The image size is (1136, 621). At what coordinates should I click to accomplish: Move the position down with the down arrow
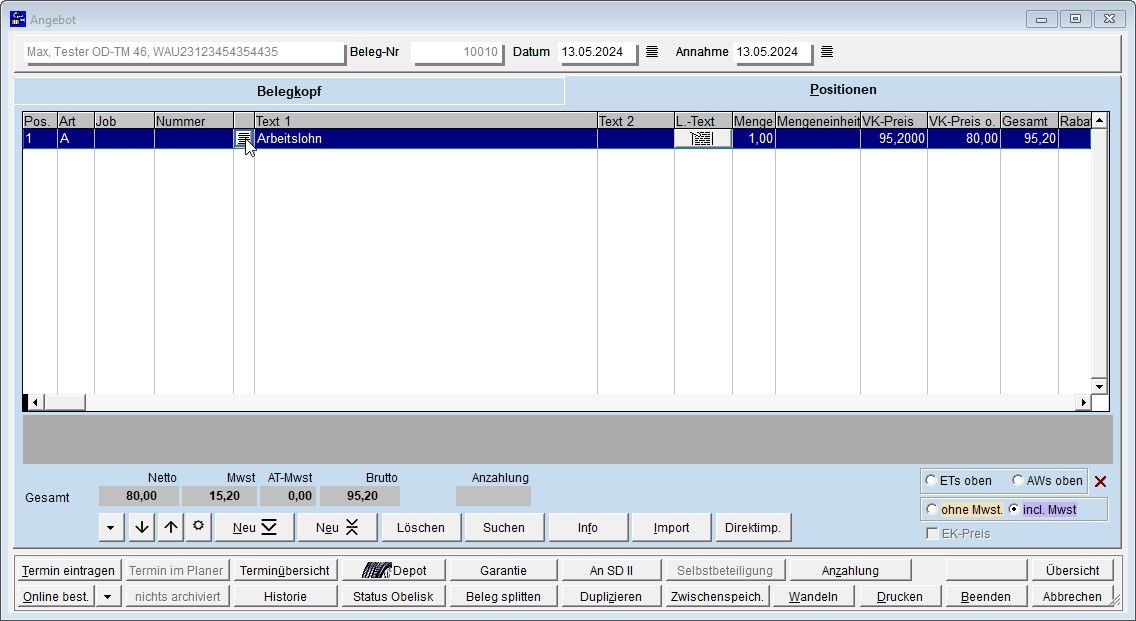[x=142, y=528]
